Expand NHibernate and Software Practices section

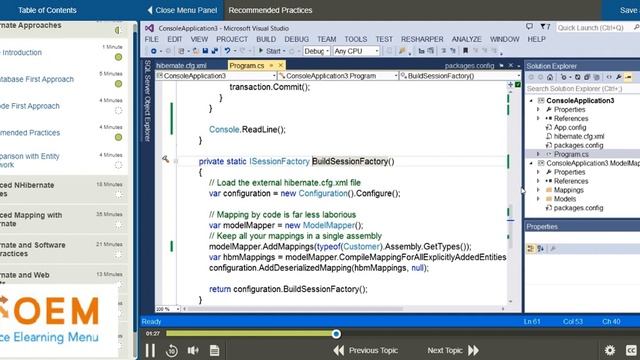click(63, 249)
